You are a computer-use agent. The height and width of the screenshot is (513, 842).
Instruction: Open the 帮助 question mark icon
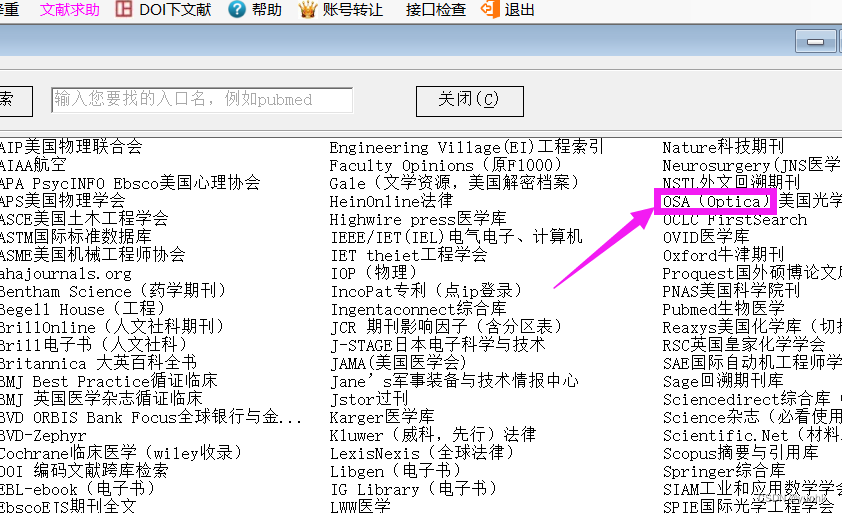tap(237, 9)
